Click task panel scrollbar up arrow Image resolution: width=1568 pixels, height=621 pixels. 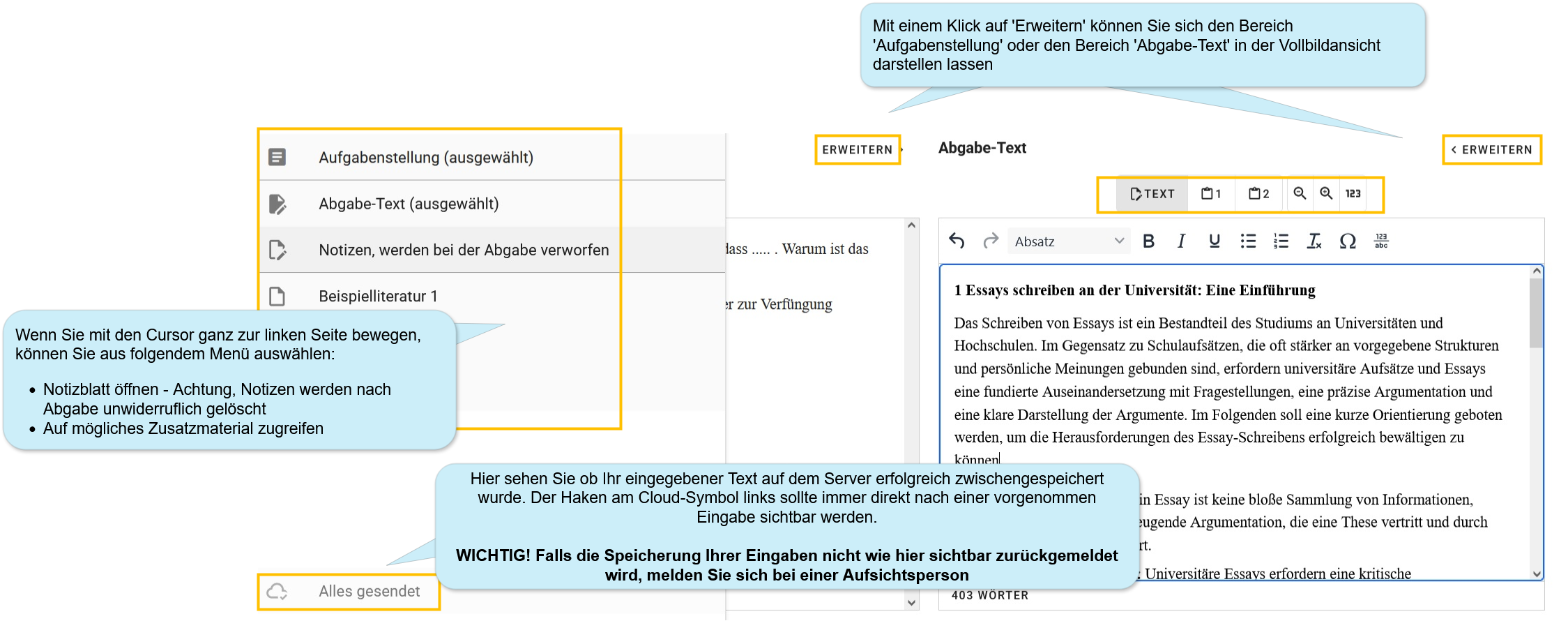click(x=911, y=225)
